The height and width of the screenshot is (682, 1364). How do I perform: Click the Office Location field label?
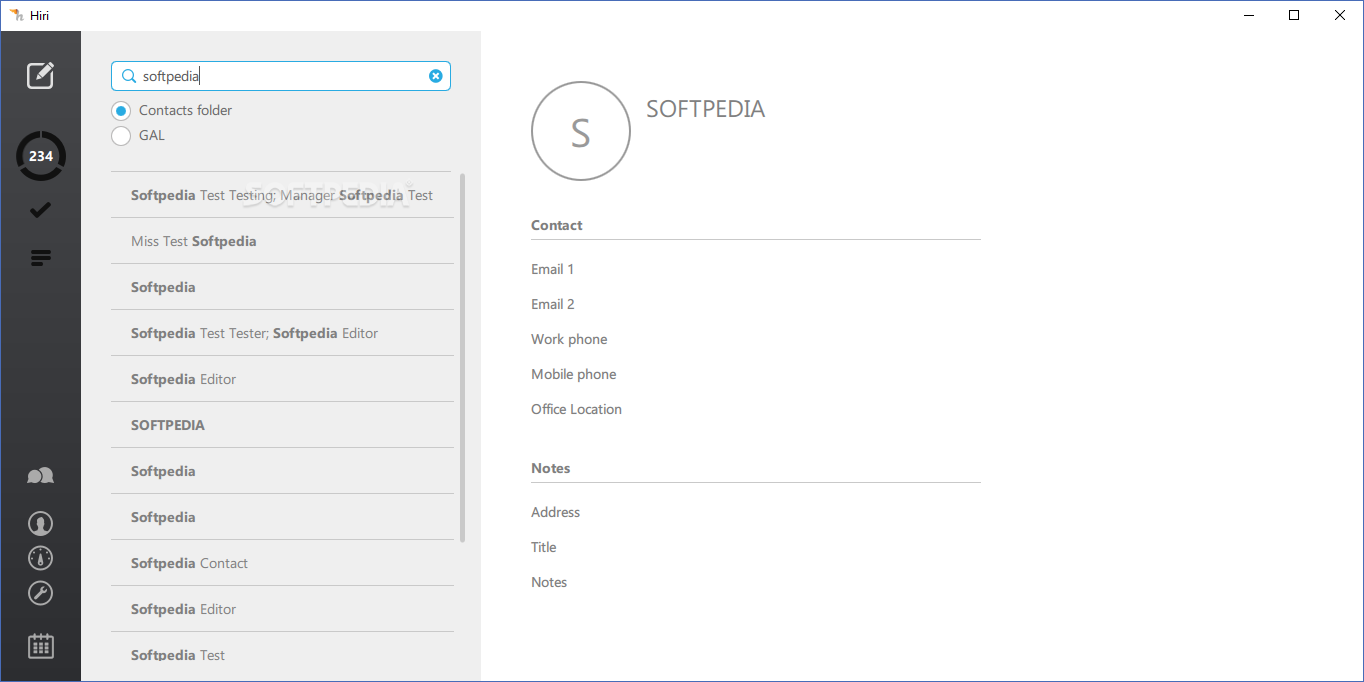(x=576, y=409)
